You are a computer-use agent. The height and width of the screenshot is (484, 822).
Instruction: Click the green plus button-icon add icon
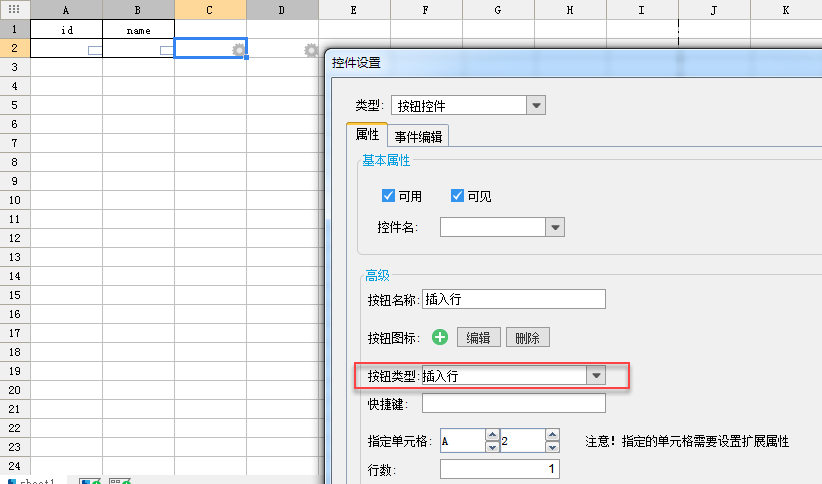(x=440, y=337)
